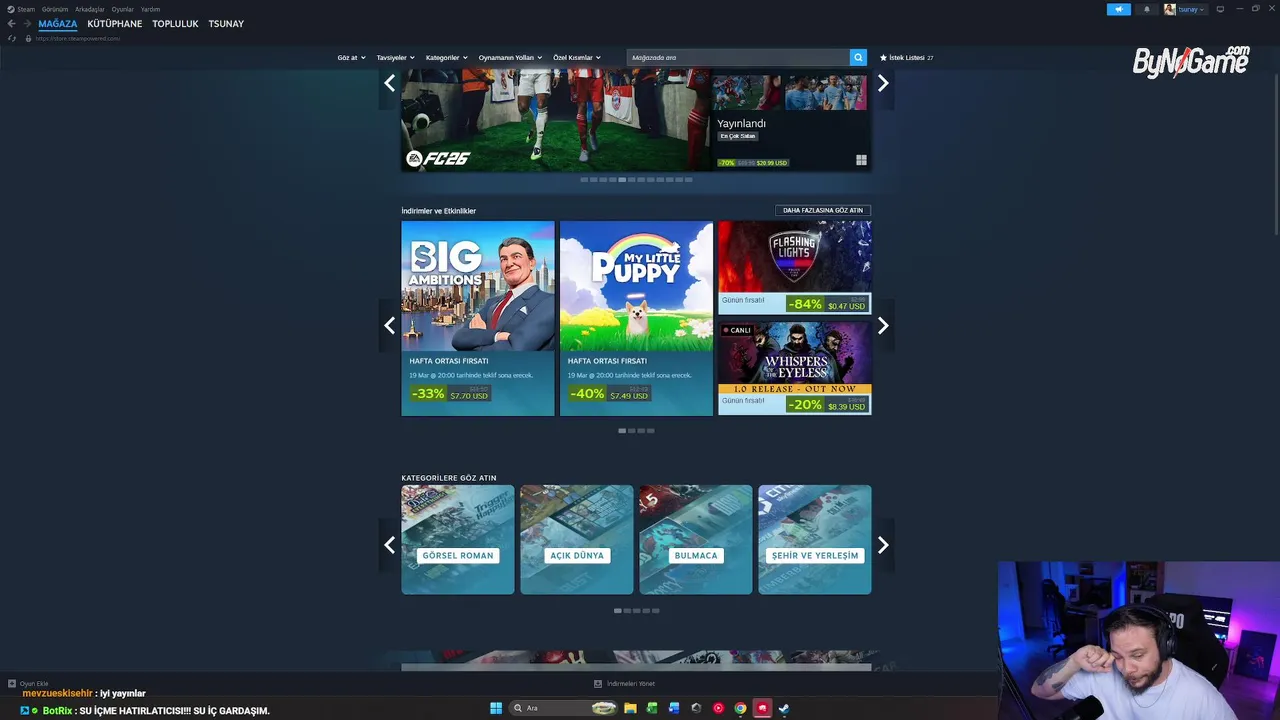Open the İstek Listesi link
This screenshot has width=1280, height=720.
click(906, 58)
